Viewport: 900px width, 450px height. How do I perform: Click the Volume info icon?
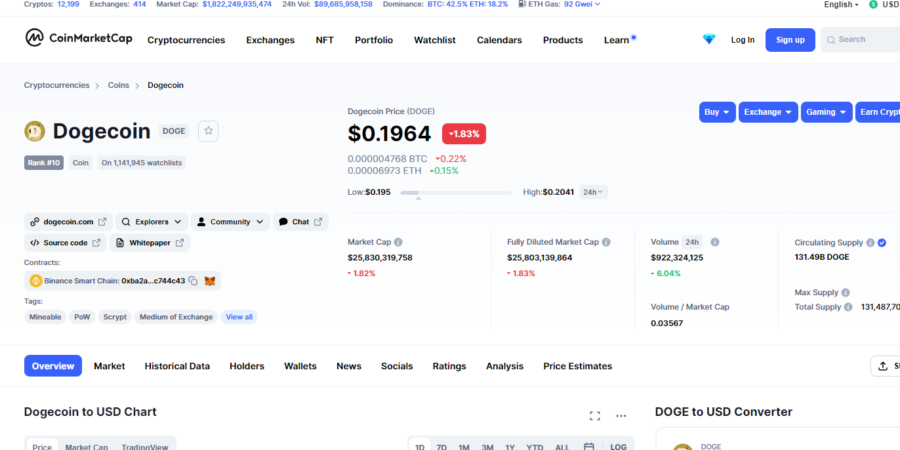tap(715, 242)
